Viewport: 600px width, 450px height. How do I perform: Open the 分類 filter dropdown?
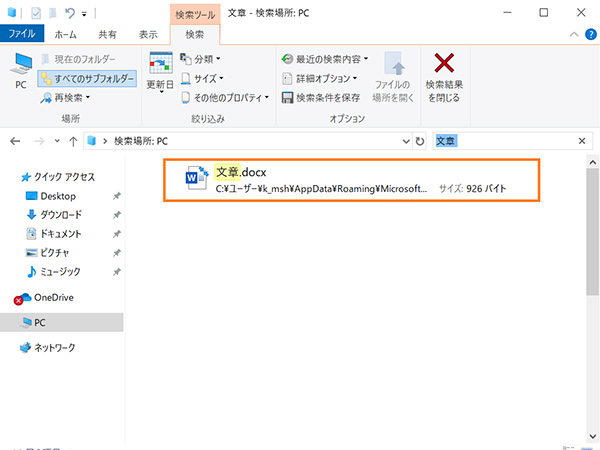pyautogui.click(x=200, y=59)
